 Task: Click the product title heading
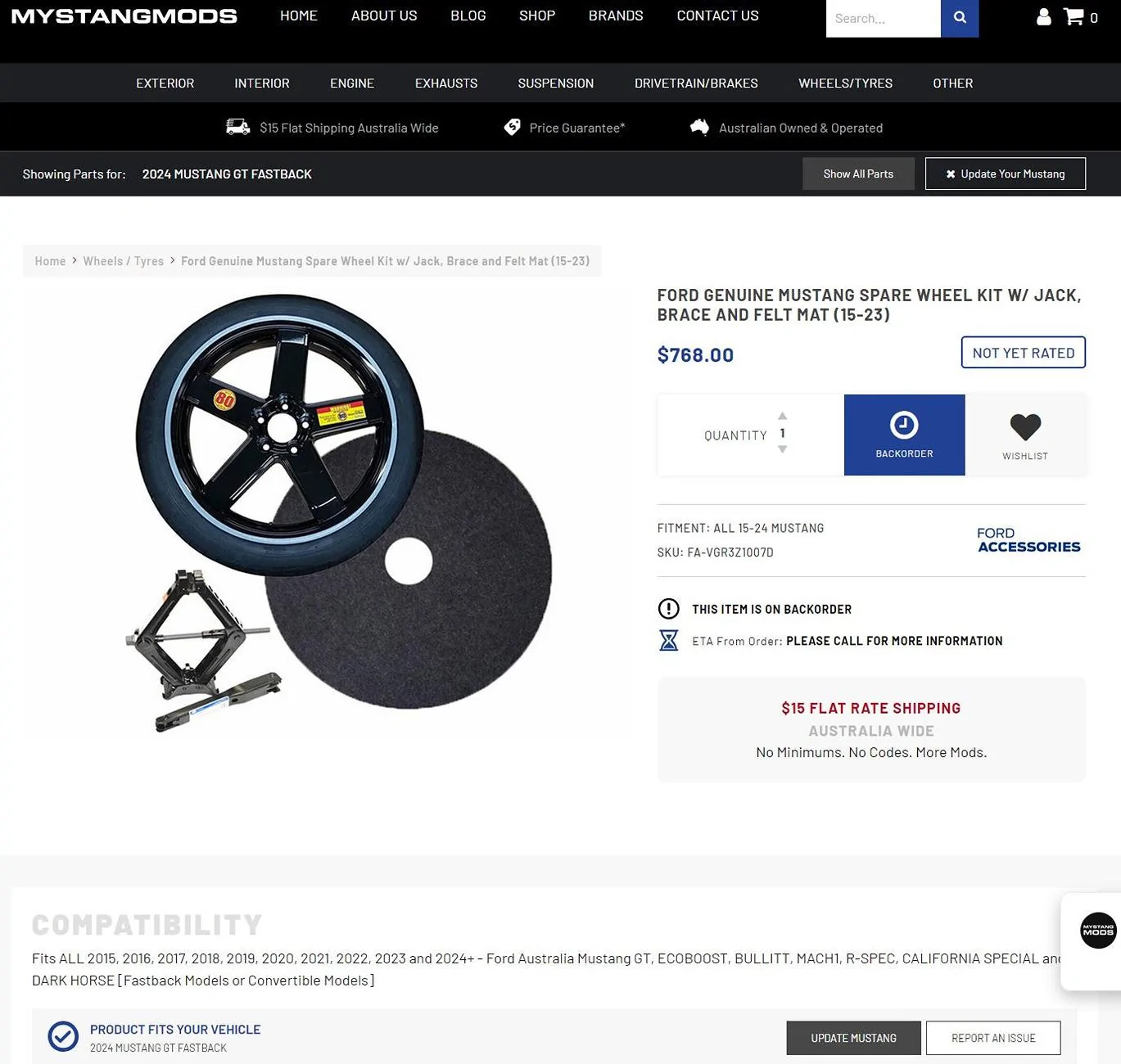[869, 304]
